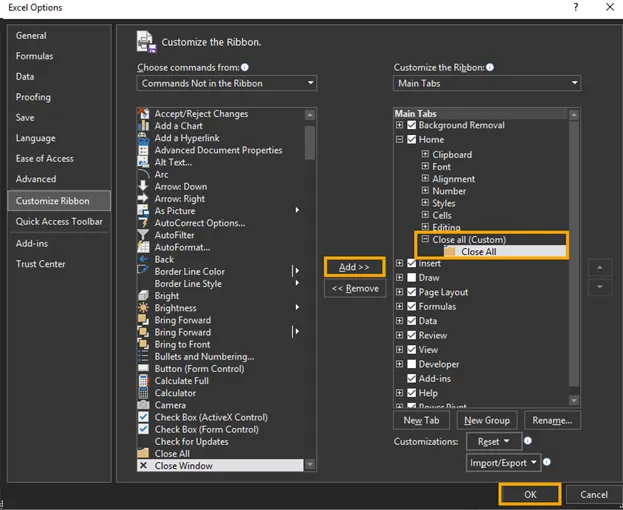623x510 pixels.
Task: Expand the View tab node
Action: (x=399, y=350)
